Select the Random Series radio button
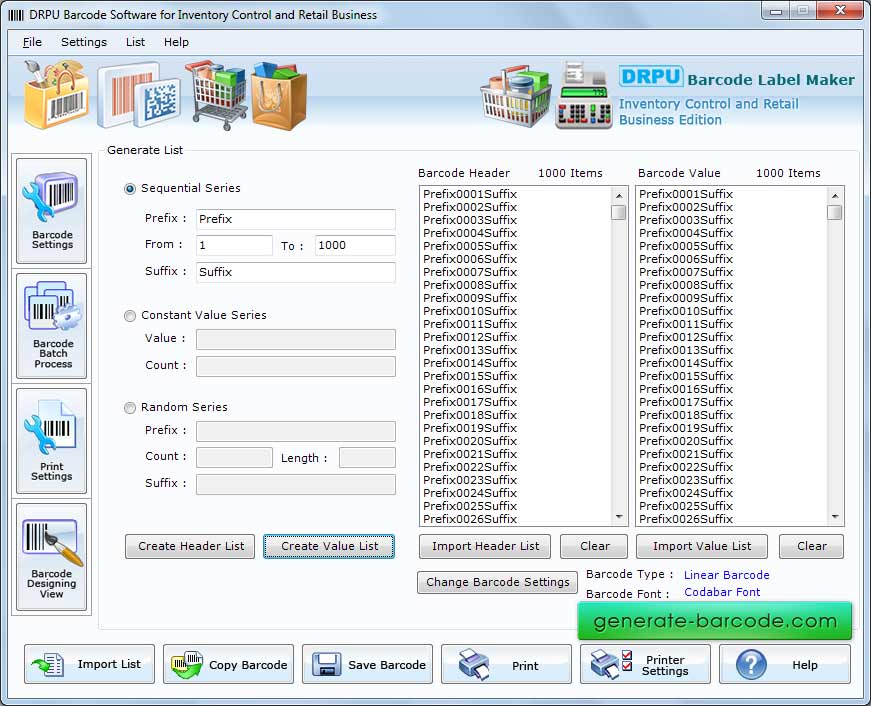The height and width of the screenshot is (706, 871). [130, 408]
